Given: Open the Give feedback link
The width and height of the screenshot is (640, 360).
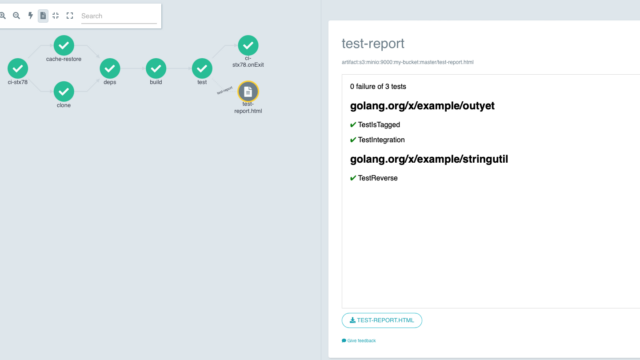Looking at the screenshot, I should (359, 340).
